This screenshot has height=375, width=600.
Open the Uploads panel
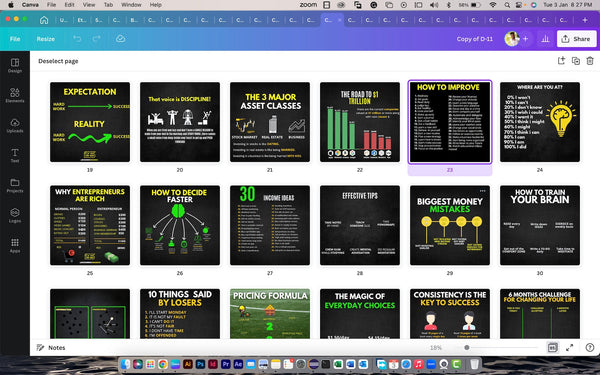click(15, 126)
